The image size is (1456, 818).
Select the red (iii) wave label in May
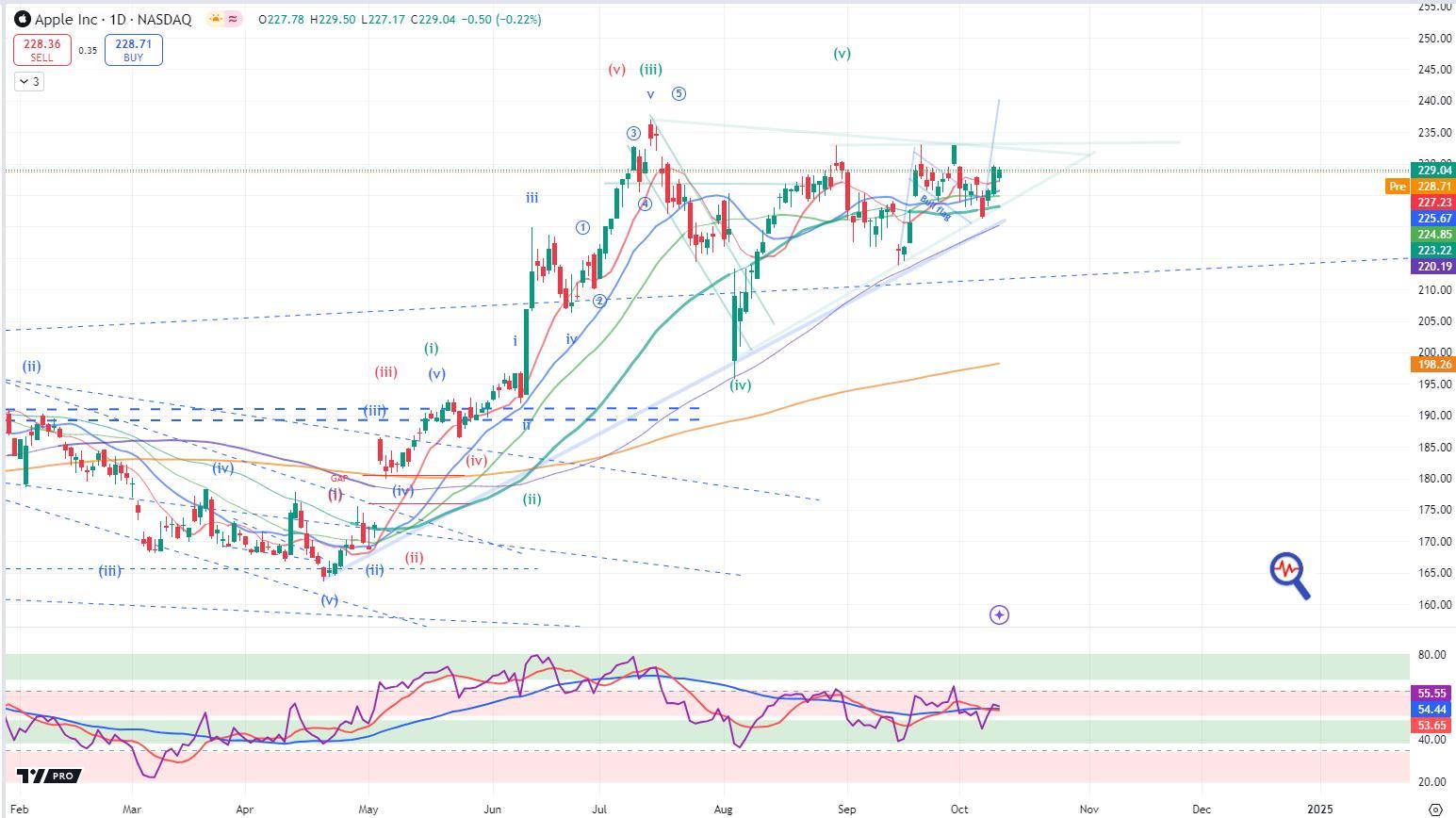tap(385, 372)
